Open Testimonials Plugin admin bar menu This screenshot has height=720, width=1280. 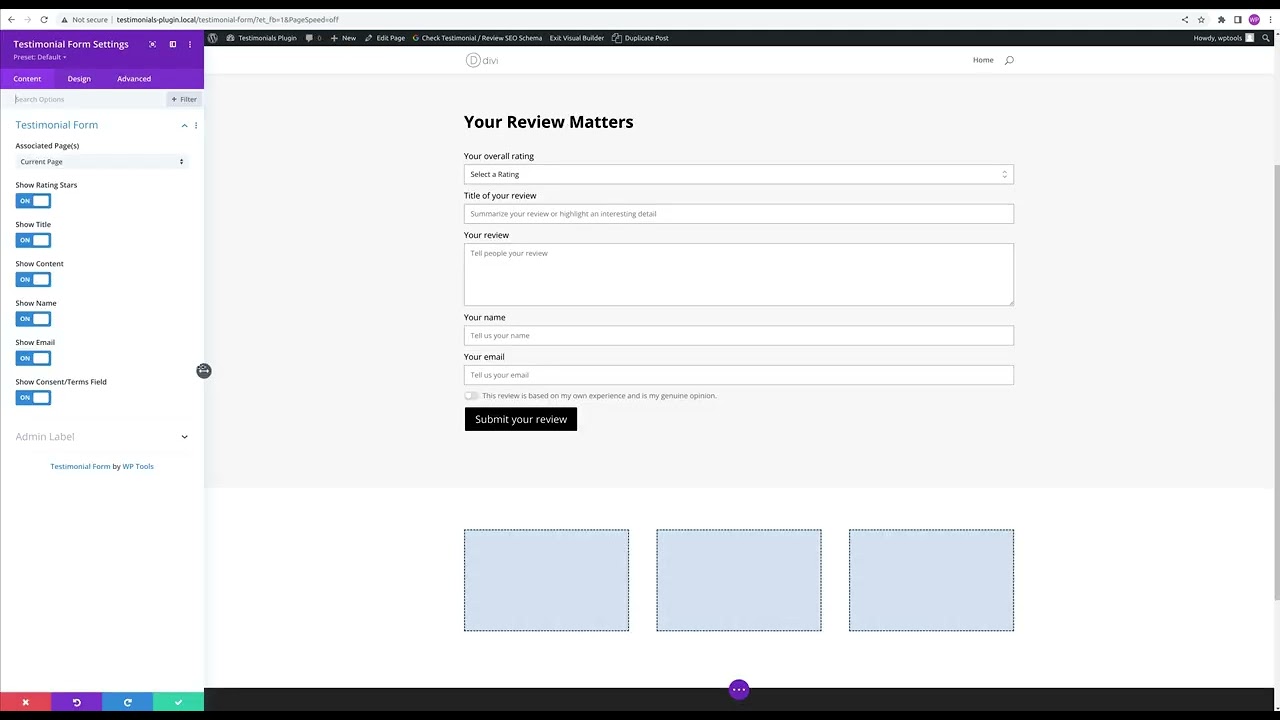coord(261,38)
